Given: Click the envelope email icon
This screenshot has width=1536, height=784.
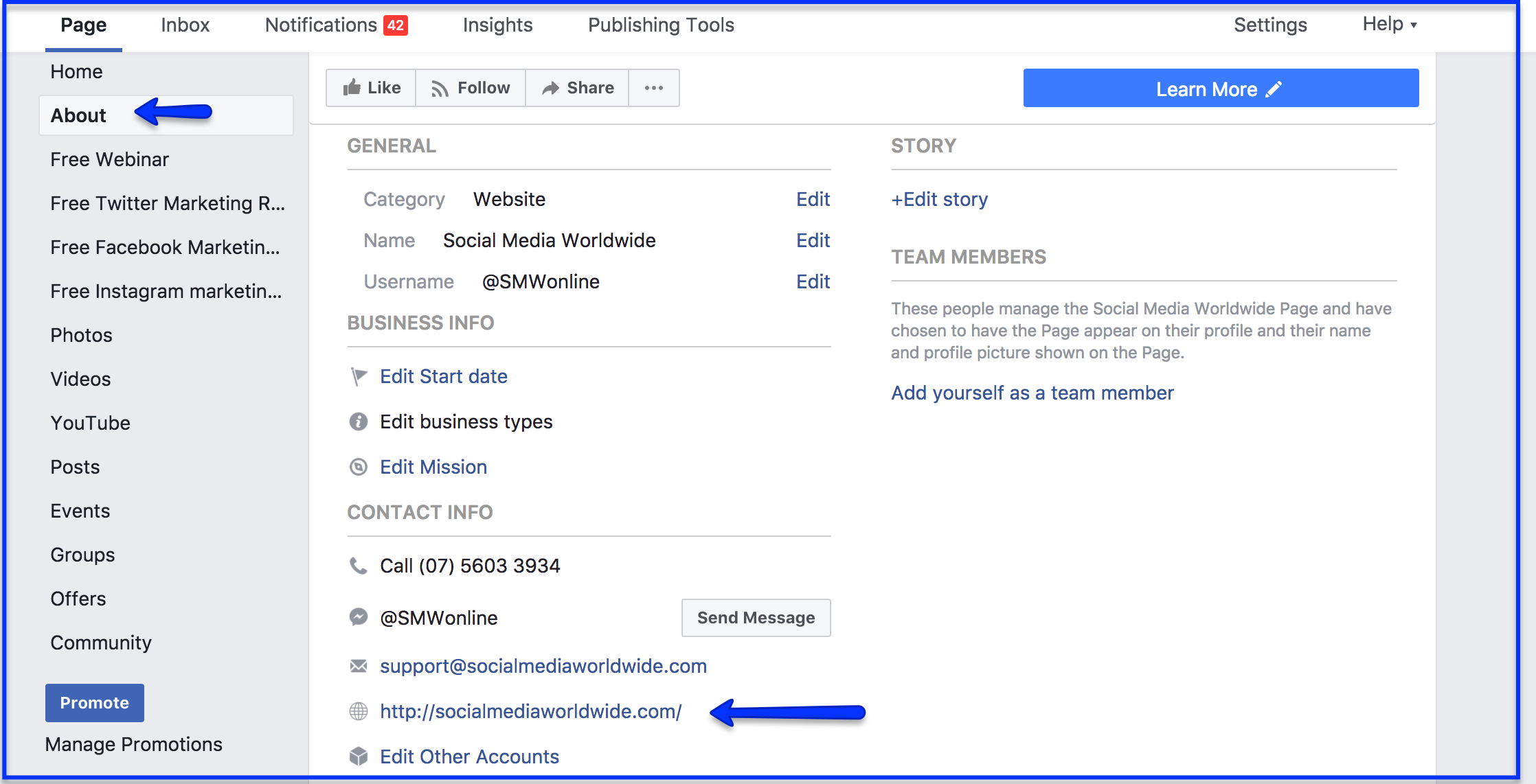Looking at the screenshot, I should [359, 666].
